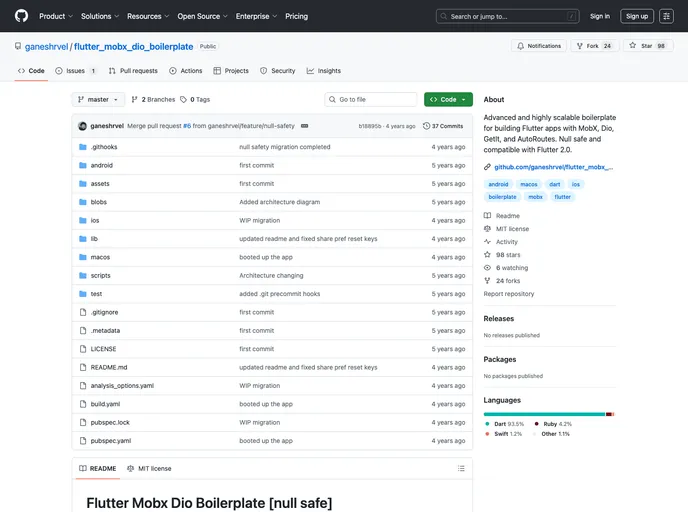Open the README.md file icon
This screenshot has height=512, width=688.
click(82, 368)
